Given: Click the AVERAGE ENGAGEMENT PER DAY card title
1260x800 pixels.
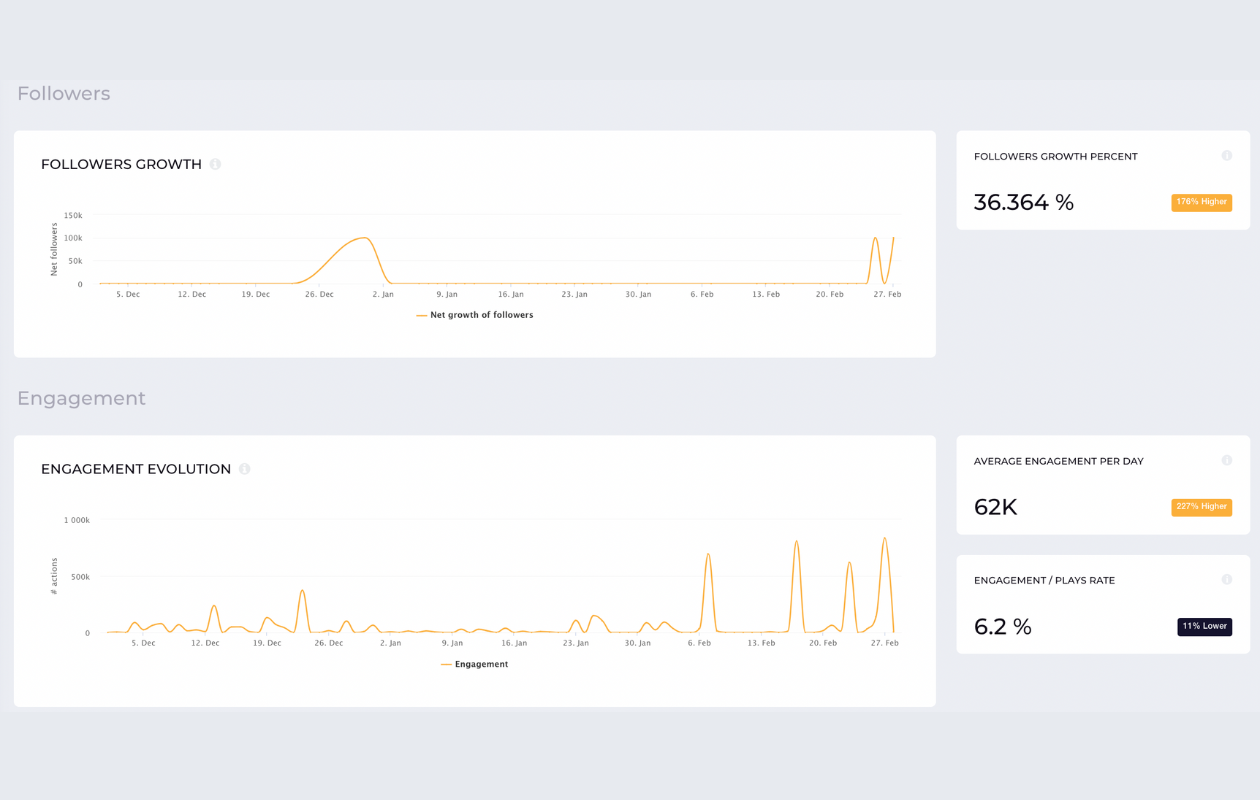Looking at the screenshot, I should point(1058,462).
